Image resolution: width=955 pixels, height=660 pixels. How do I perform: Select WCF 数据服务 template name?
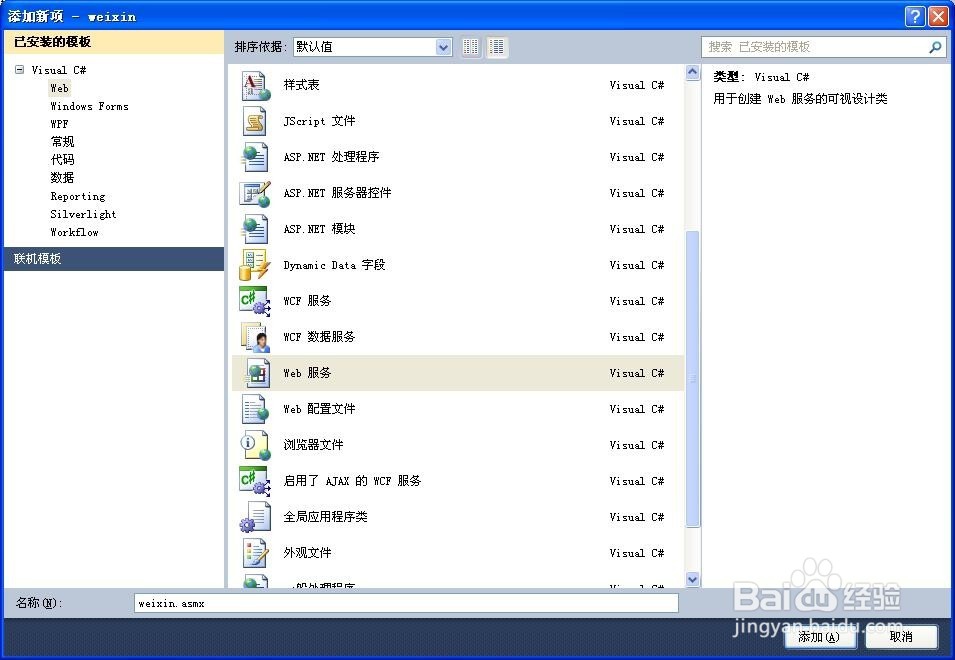pos(319,337)
